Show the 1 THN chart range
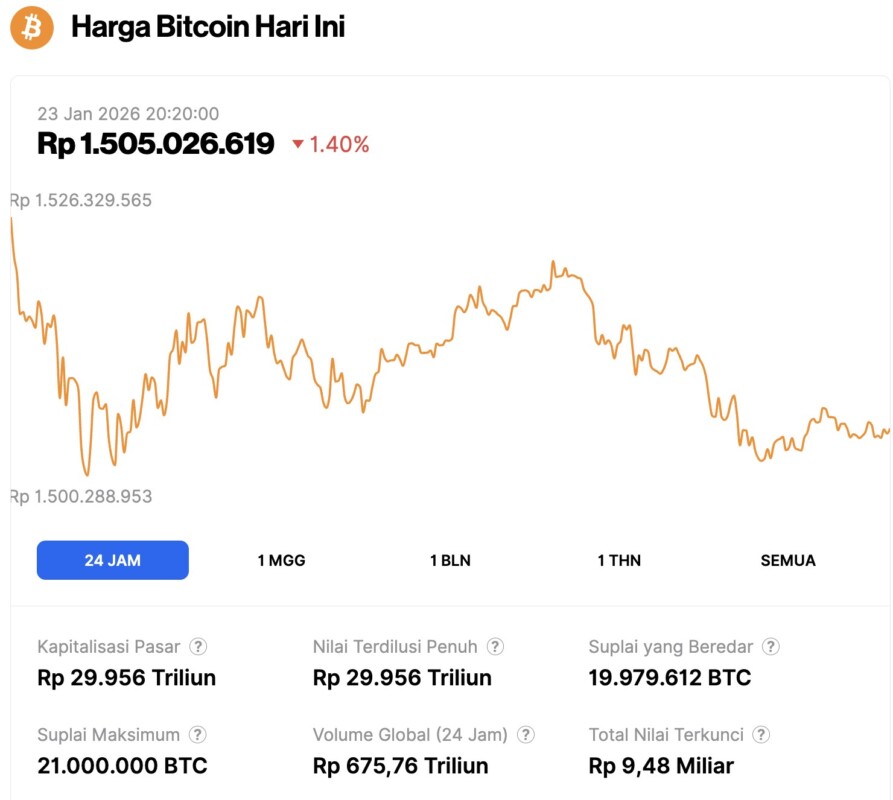Screen dimensions: 893x800 (619, 560)
